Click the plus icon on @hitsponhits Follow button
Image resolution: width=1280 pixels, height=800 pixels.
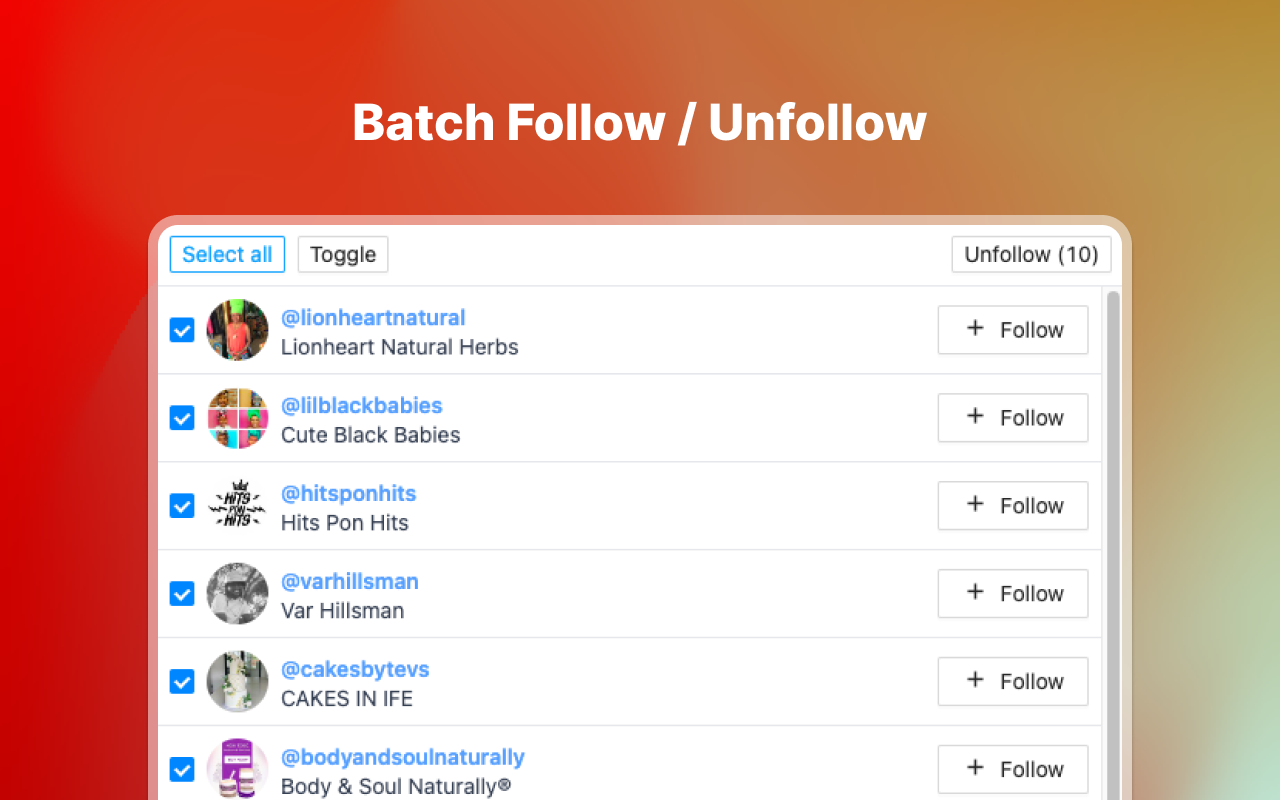pyautogui.click(x=973, y=506)
